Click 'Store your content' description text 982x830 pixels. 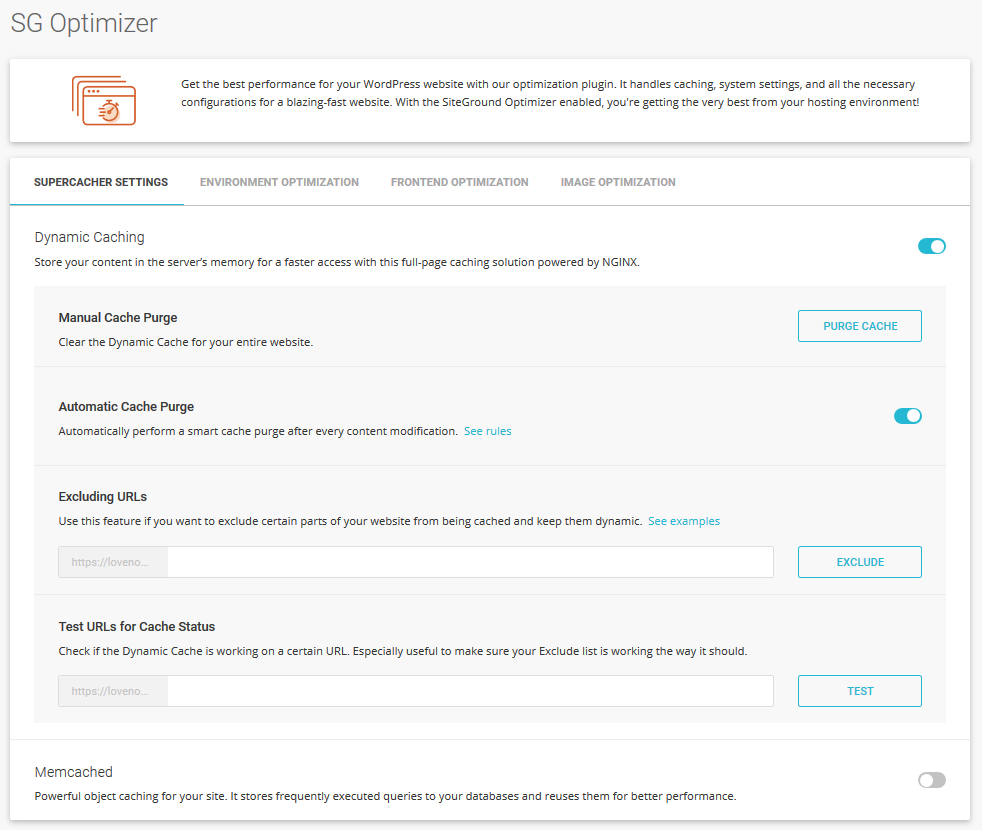pyautogui.click(x=337, y=262)
